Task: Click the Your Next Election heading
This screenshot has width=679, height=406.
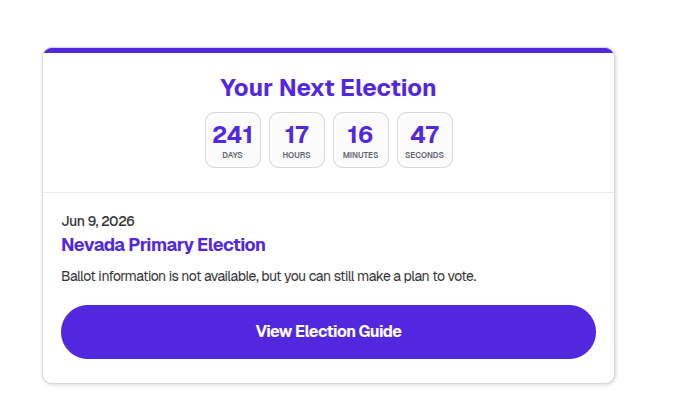Action: coord(328,87)
